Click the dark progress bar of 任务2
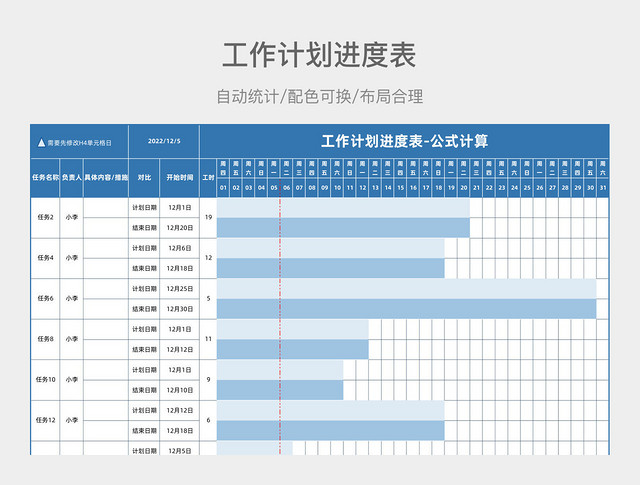Viewport: 640px width, 485px height. click(343, 228)
